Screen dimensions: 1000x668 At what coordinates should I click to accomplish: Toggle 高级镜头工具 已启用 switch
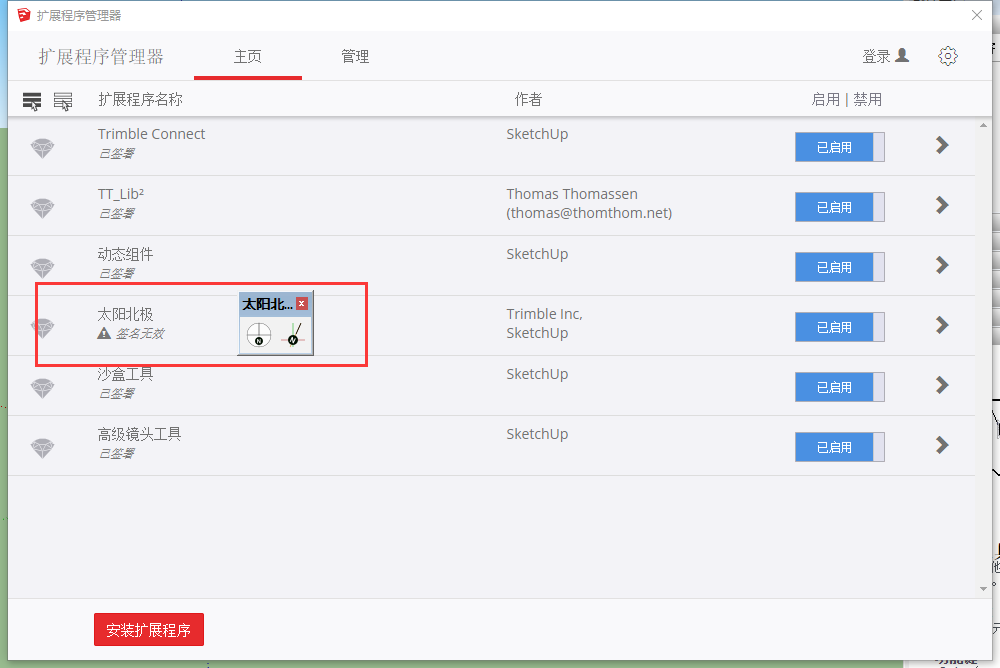coord(839,447)
